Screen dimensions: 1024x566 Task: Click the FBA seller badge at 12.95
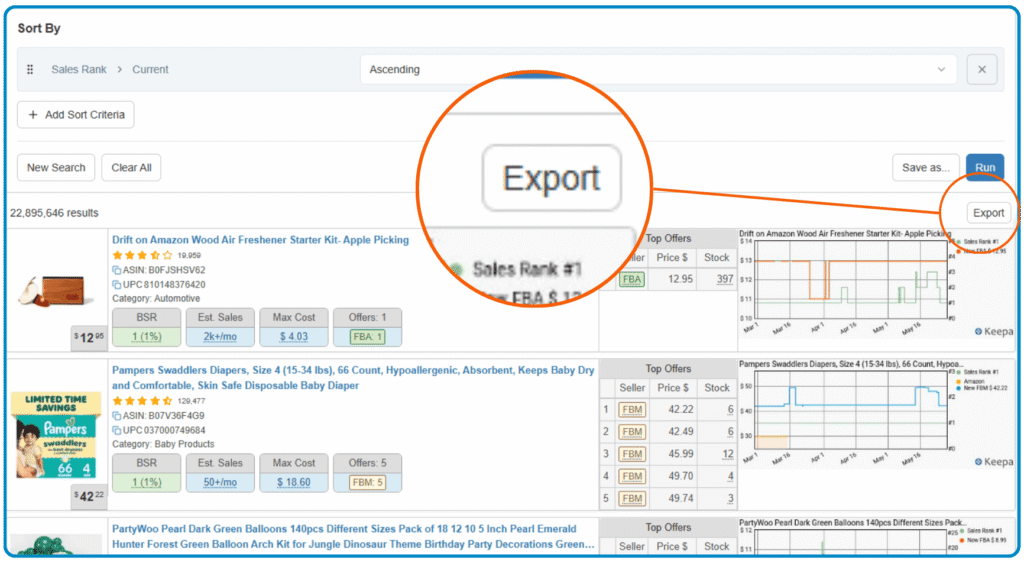click(x=632, y=279)
